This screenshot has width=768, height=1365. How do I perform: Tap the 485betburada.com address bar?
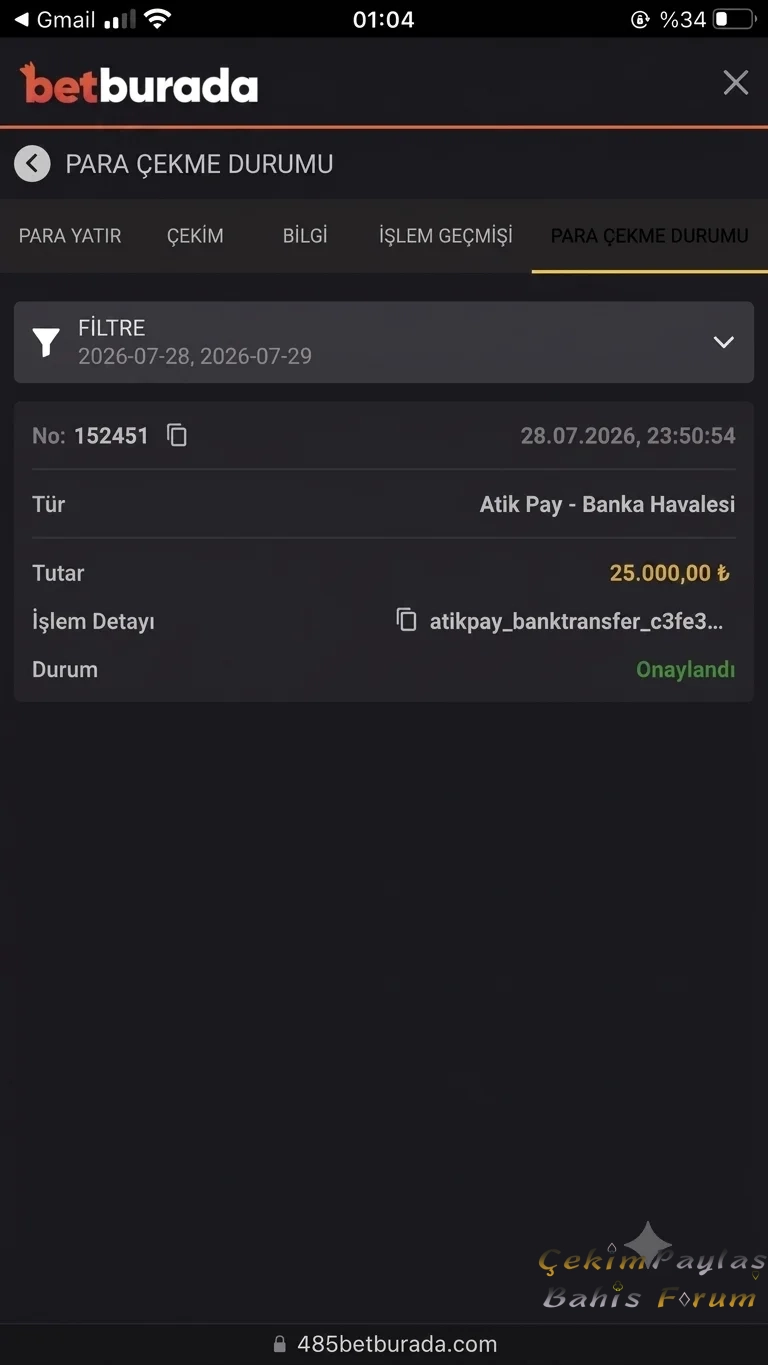click(x=384, y=1344)
